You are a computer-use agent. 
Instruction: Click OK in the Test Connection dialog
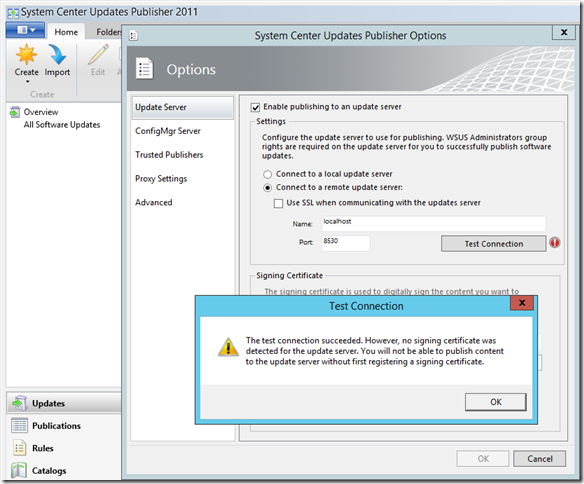[x=496, y=402]
